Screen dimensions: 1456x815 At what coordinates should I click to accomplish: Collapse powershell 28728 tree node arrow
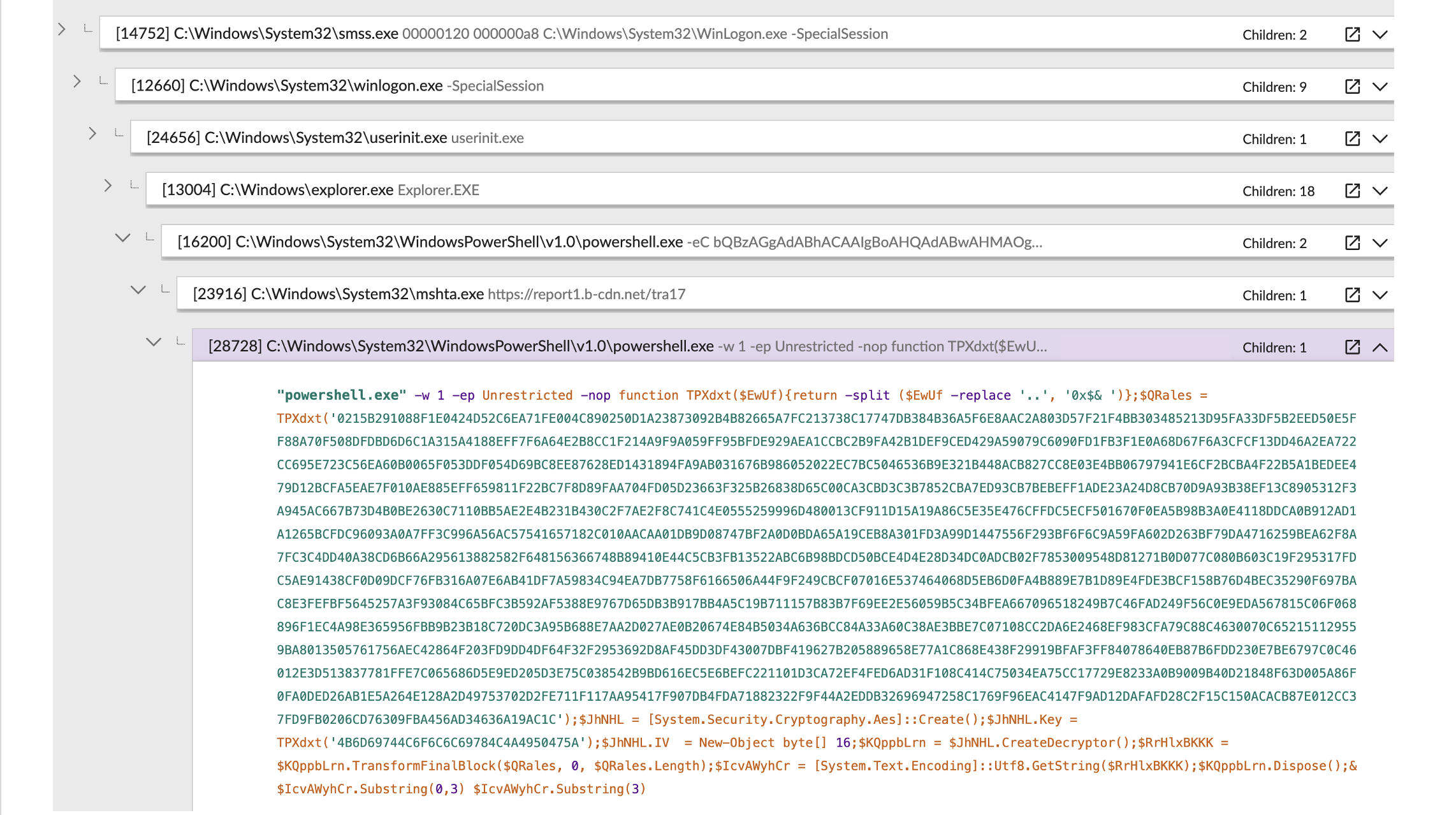[x=154, y=342]
